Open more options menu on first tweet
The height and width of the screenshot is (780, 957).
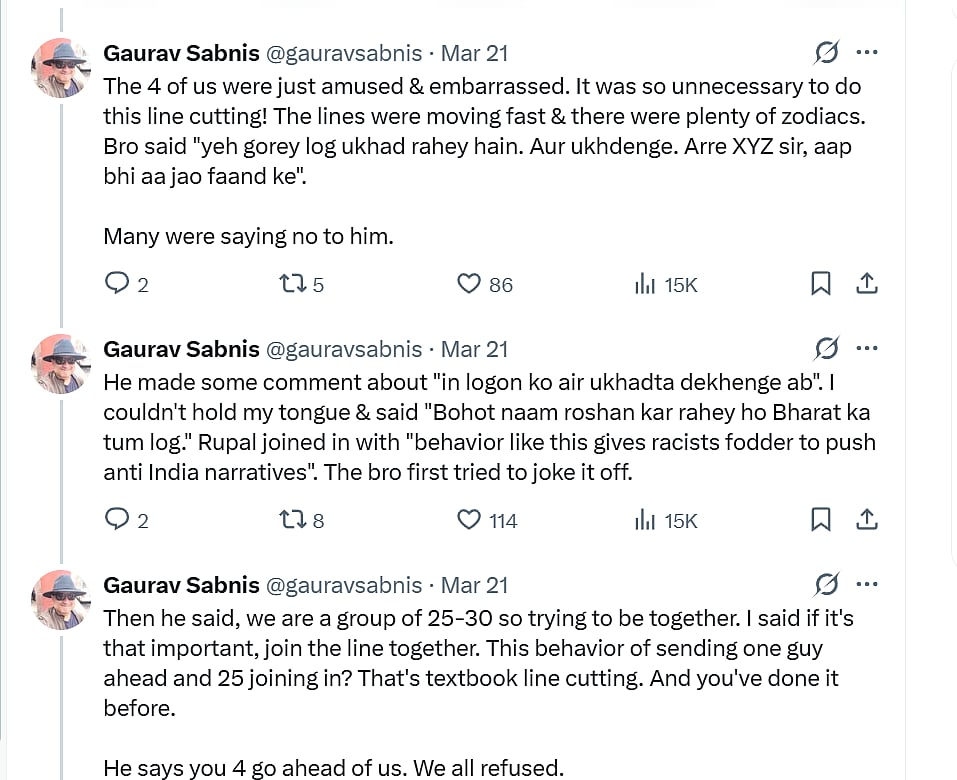coord(867,52)
